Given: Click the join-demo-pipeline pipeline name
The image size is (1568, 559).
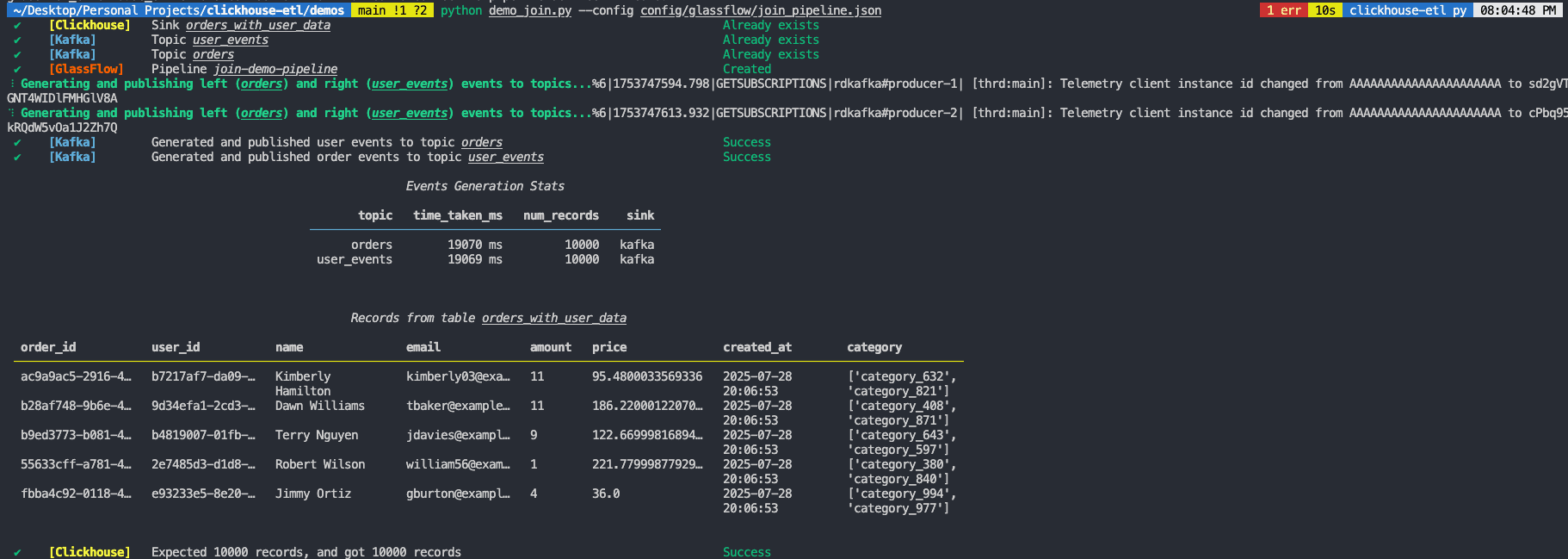Looking at the screenshot, I should (x=275, y=69).
